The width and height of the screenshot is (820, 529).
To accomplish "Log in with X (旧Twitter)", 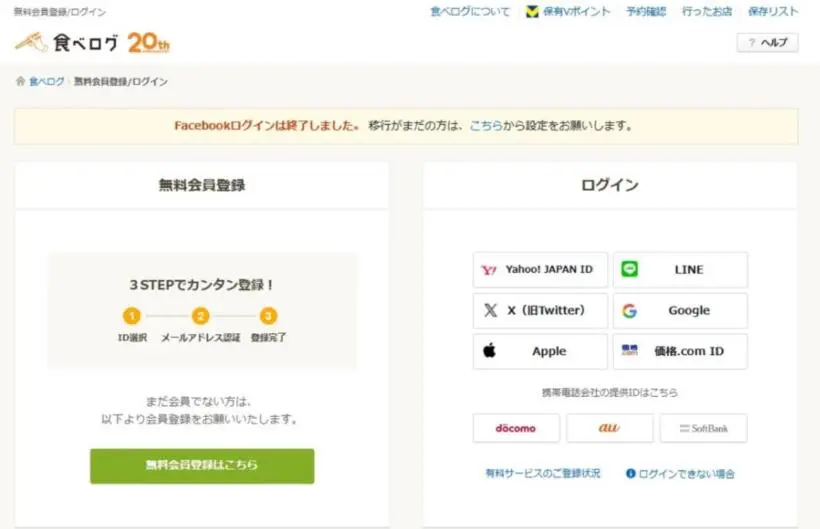I will pyautogui.click(x=540, y=310).
